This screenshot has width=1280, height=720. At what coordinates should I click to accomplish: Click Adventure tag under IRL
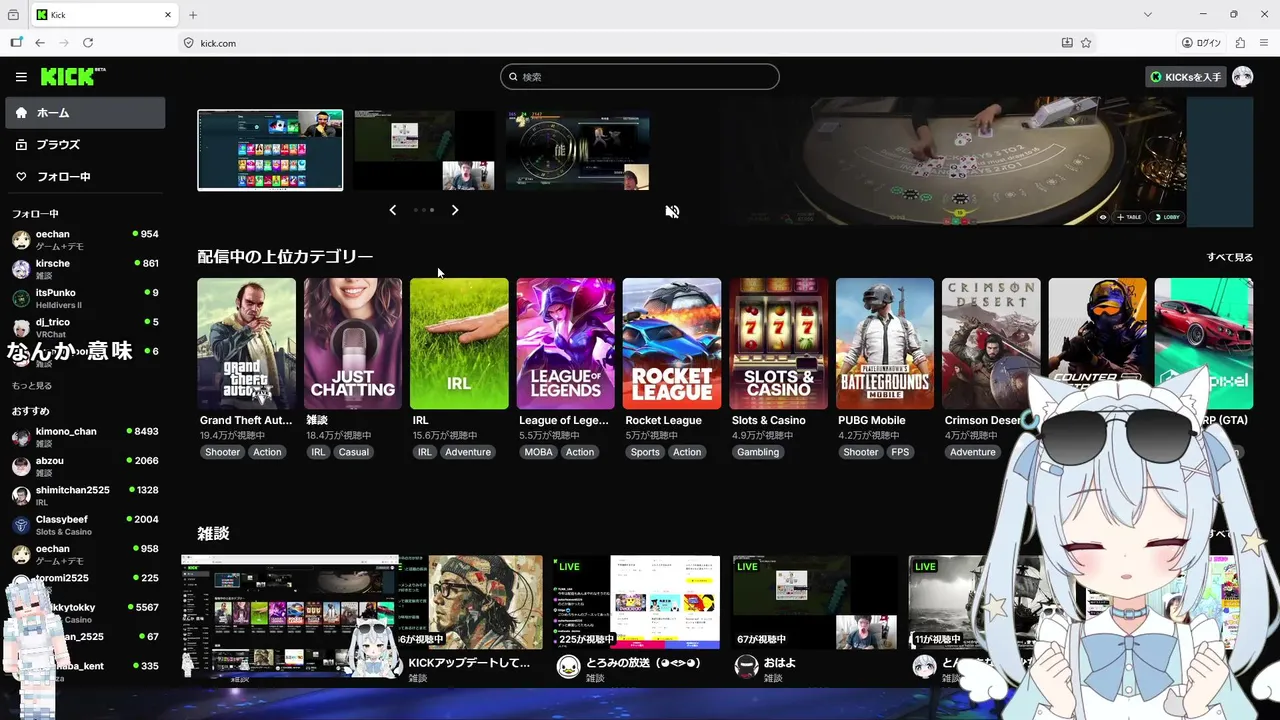[468, 452]
